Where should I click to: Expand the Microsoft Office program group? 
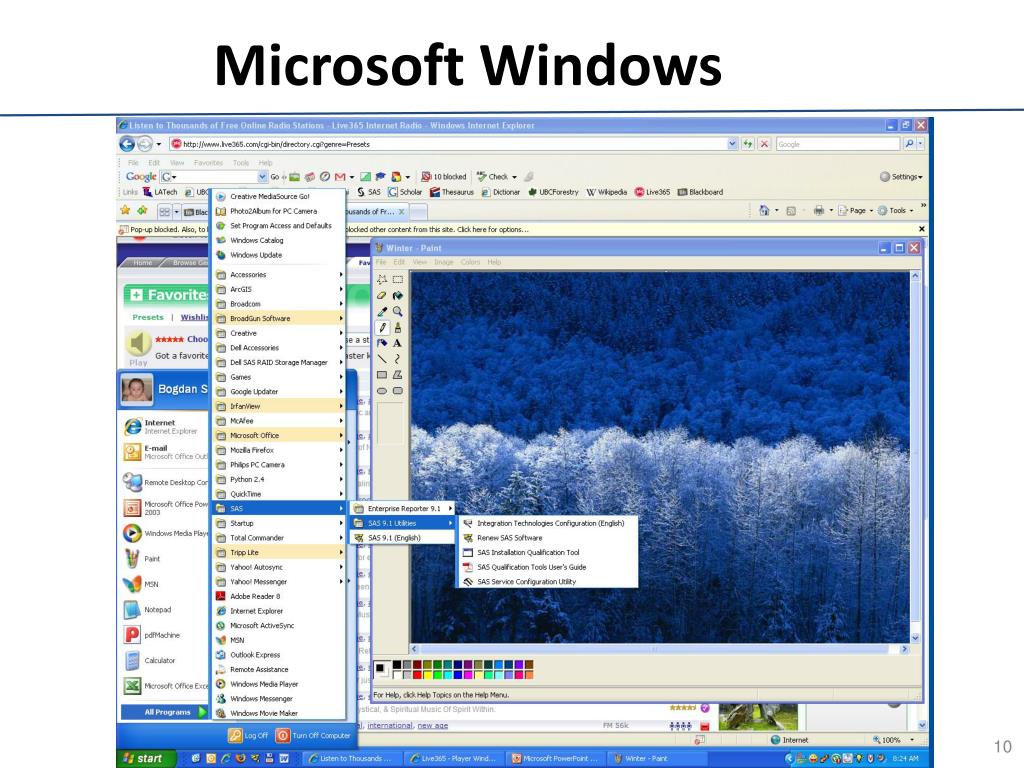click(279, 436)
